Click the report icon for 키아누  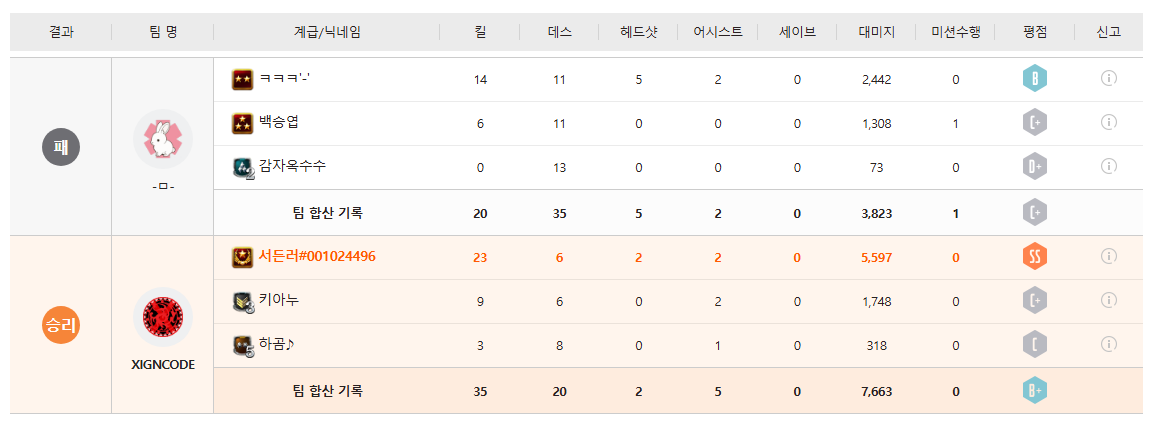(x=1108, y=300)
